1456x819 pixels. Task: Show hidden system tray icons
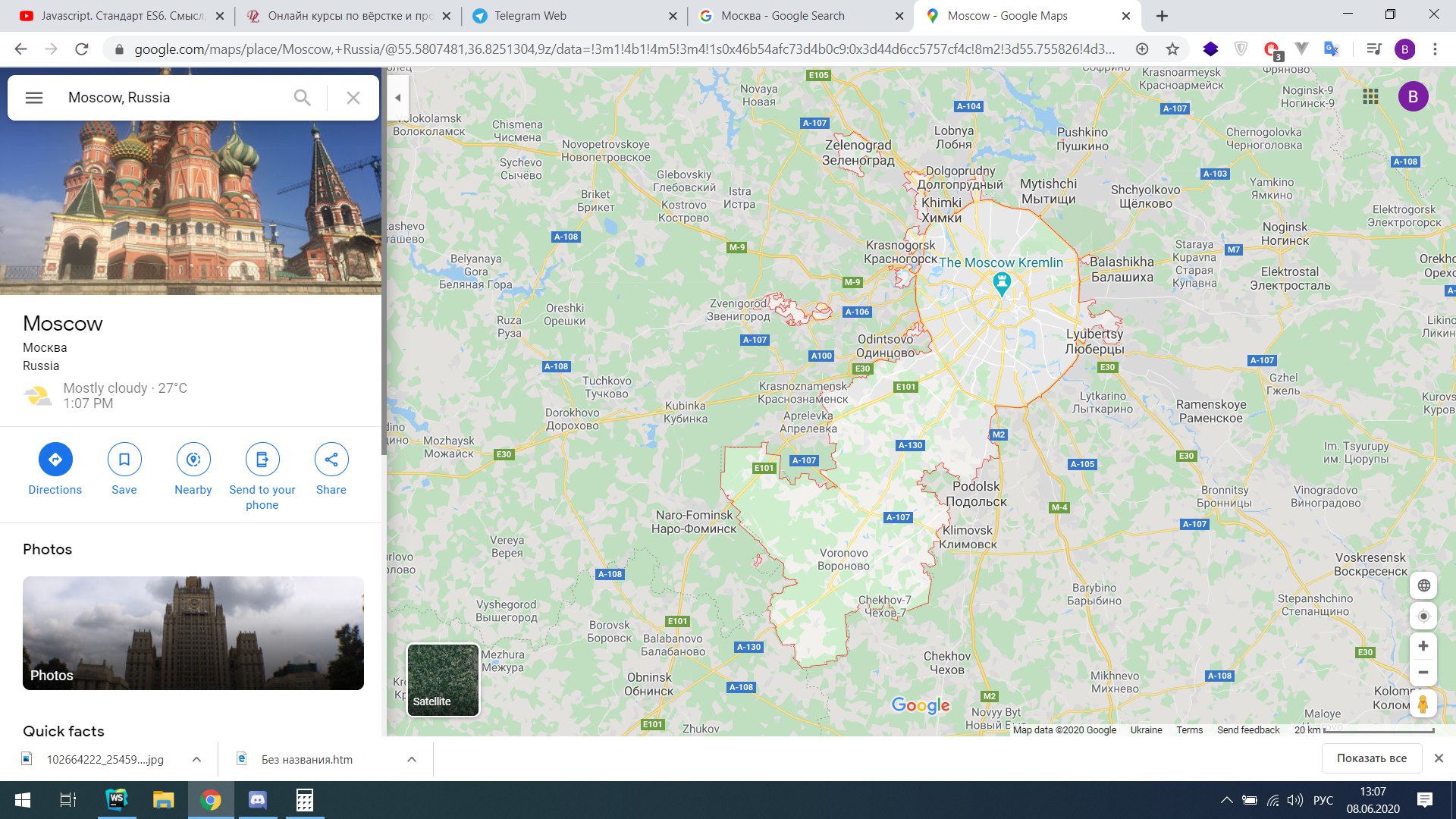click(x=1226, y=800)
